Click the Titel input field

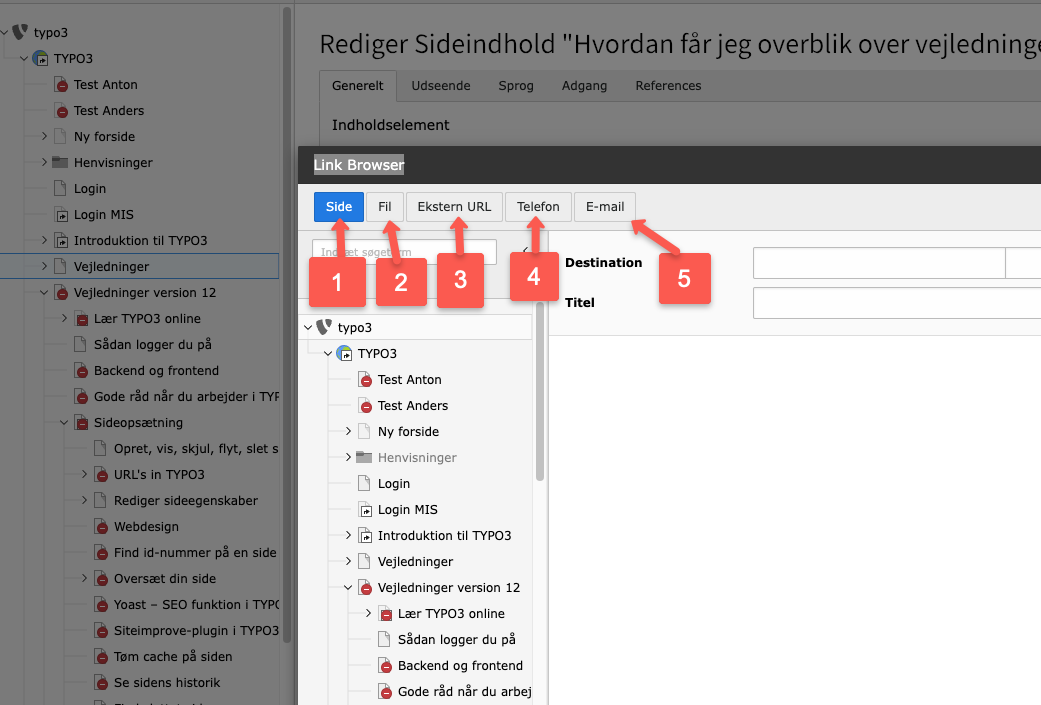coord(896,302)
